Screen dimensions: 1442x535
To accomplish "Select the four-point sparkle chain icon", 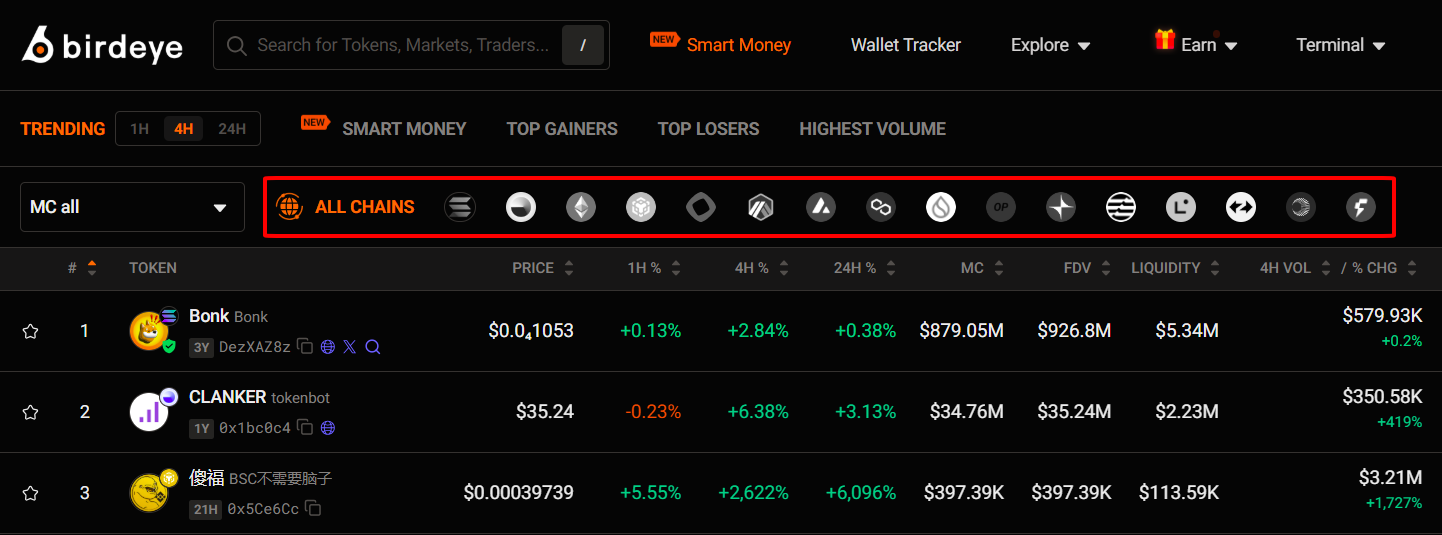I will point(1061,207).
